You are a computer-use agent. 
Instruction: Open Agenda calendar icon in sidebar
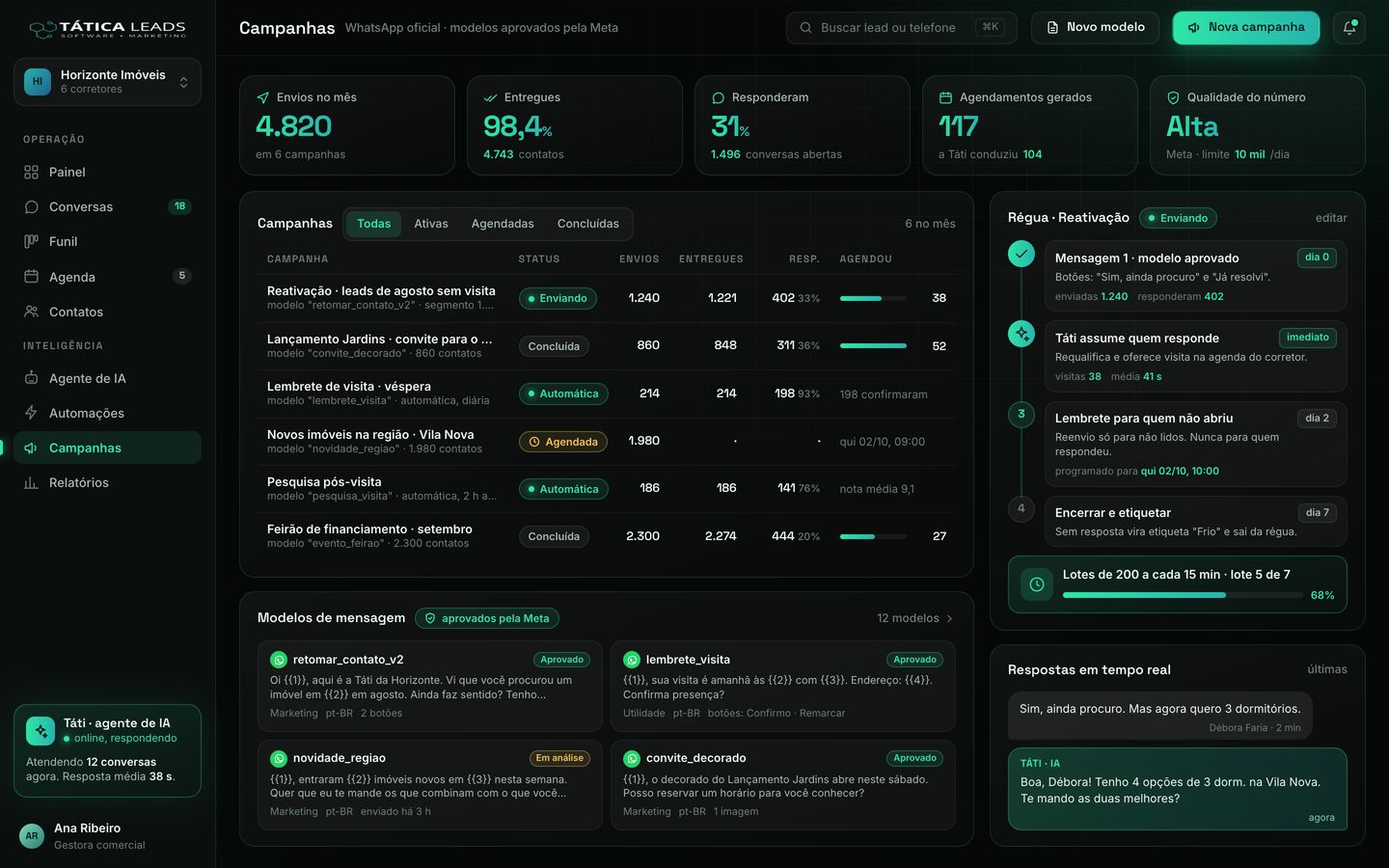coord(31,277)
